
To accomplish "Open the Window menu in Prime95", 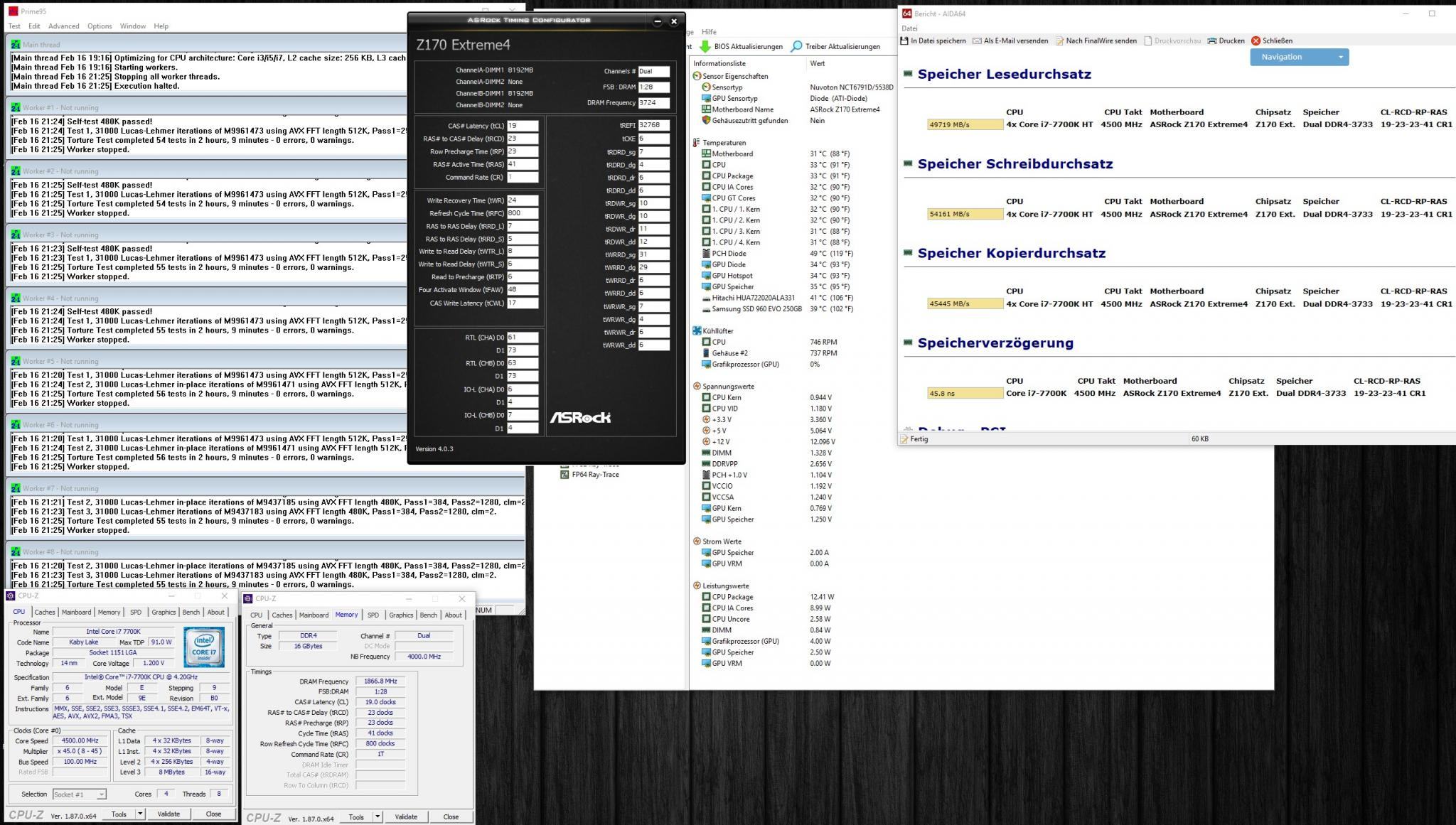I will (133, 26).
